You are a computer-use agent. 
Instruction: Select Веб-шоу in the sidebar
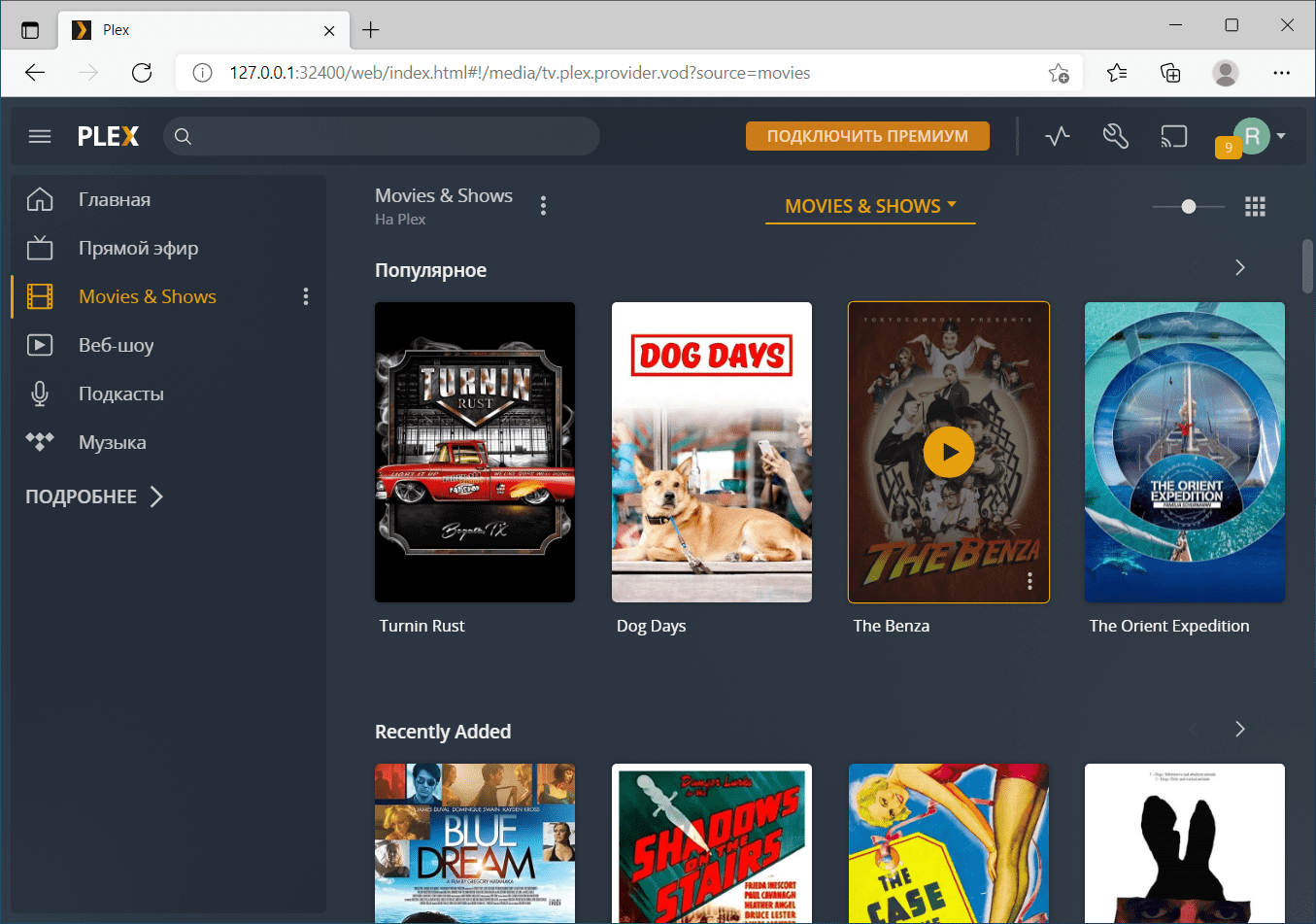click(x=117, y=345)
